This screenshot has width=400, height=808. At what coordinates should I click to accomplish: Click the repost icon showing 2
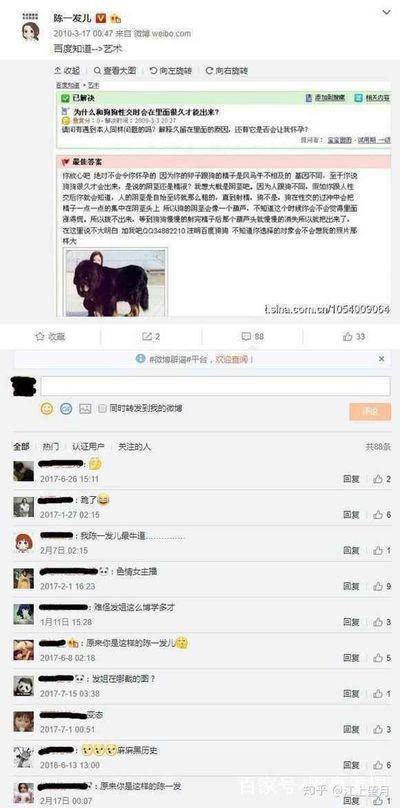click(x=151, y=336)
